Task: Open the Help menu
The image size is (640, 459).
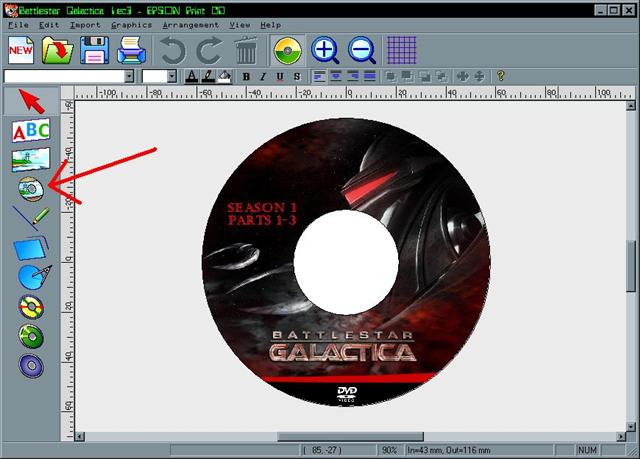Action: (x=271, y=25)
